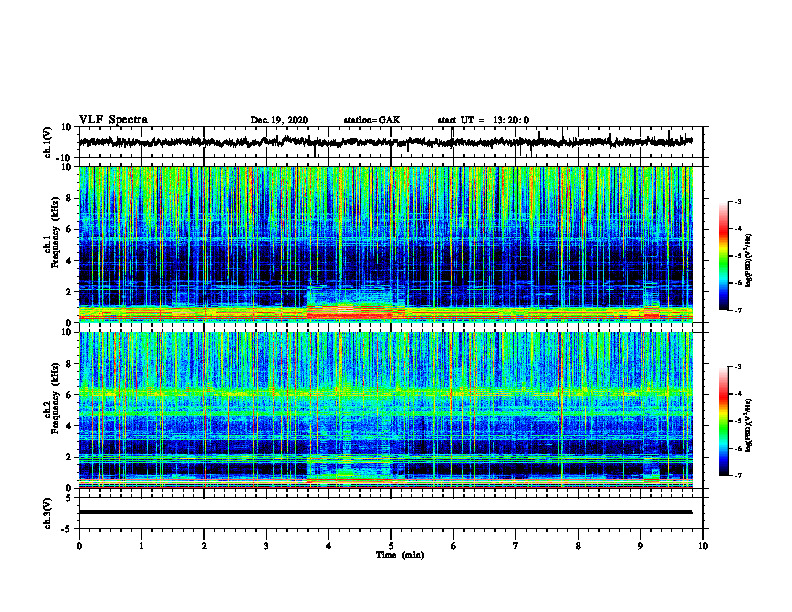792x612 pixels.
Task: Click the ch.2 spectrogram panel
Action: [385, 410]
